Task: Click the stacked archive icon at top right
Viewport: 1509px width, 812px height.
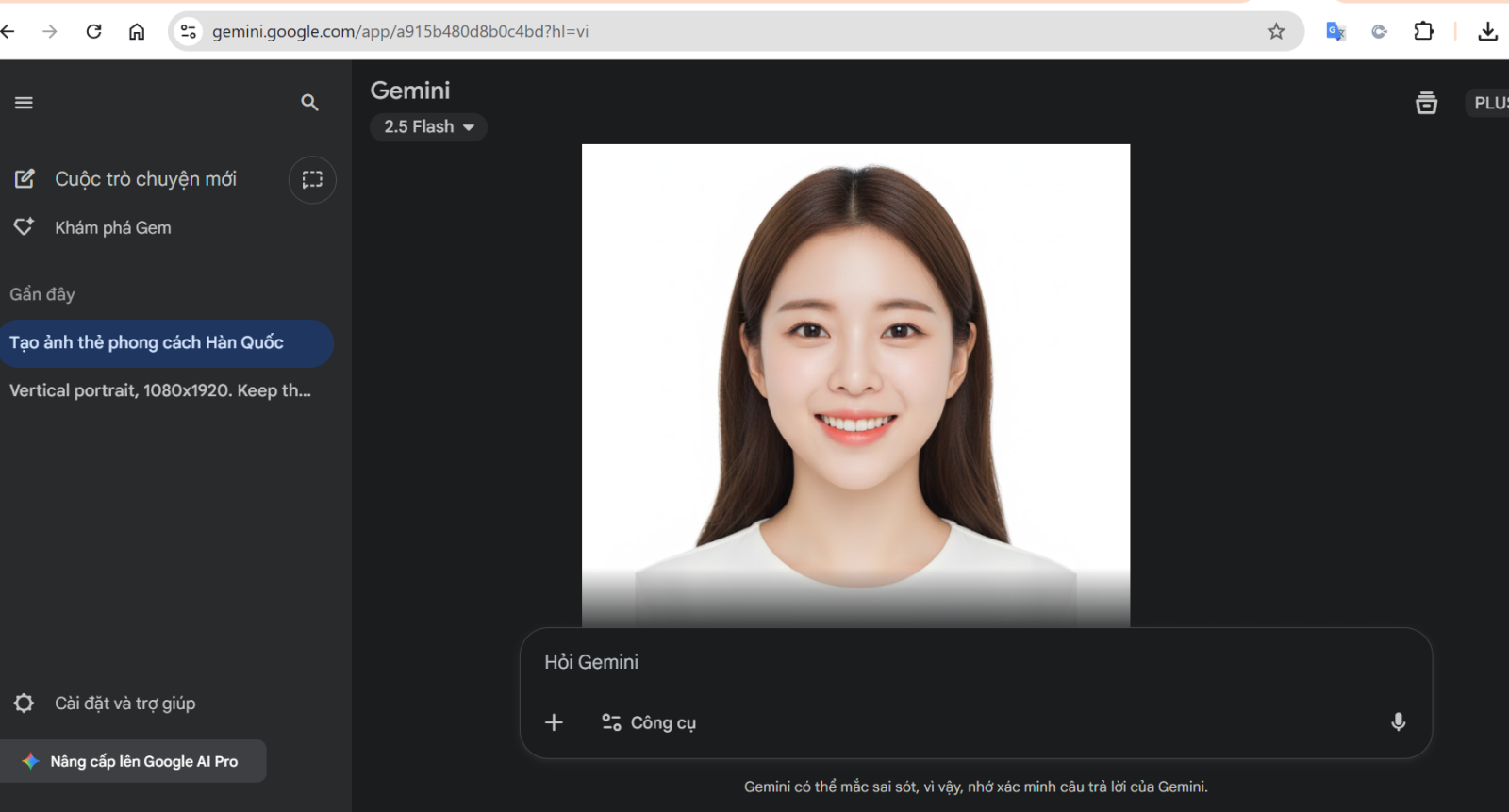Action: tap(1426, 103)
